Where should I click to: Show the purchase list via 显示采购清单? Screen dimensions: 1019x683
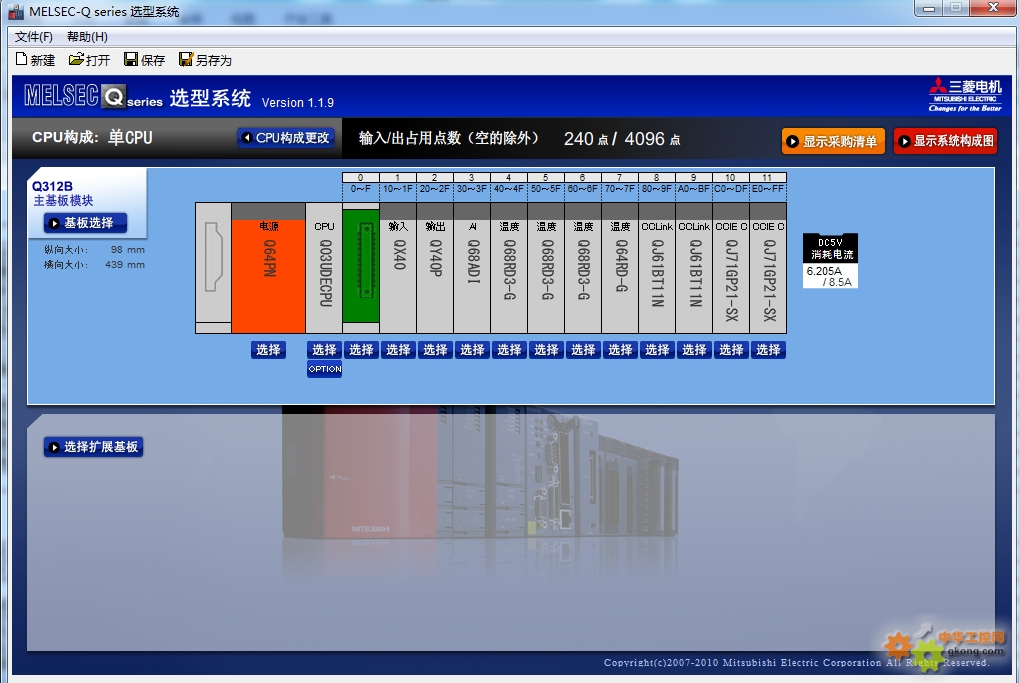[x=833, y=141]
